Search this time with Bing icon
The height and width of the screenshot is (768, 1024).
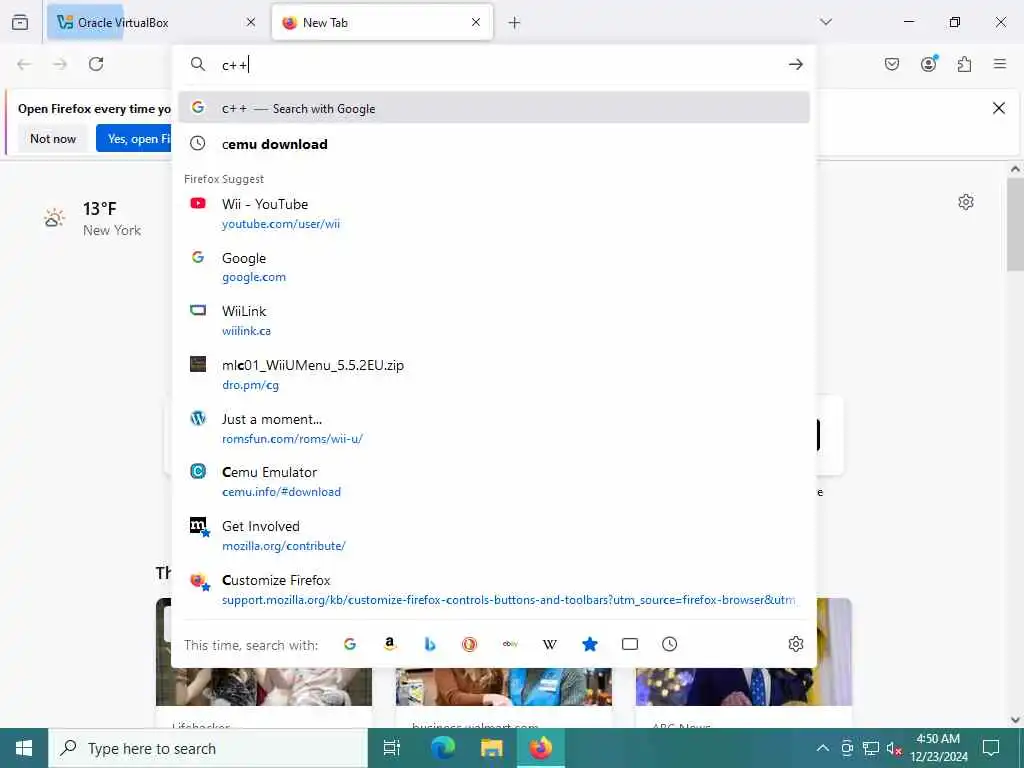(x=430, y=645)
